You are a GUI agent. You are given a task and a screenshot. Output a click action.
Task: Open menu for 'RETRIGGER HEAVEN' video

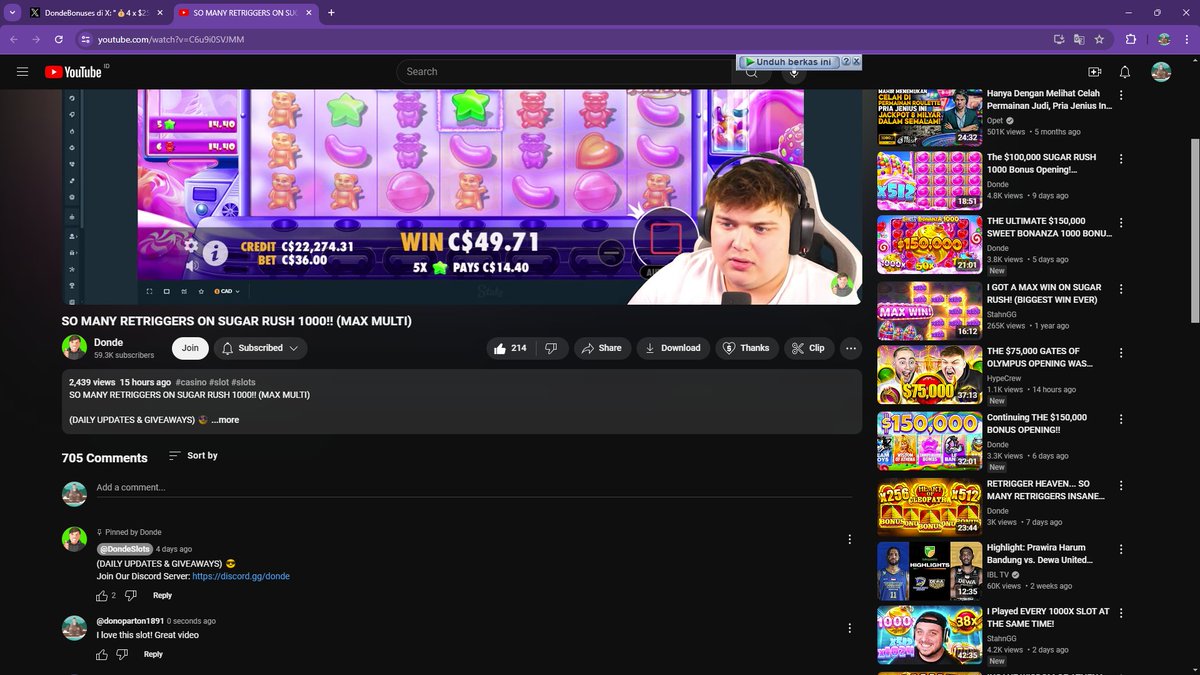tap(1121, 486)
